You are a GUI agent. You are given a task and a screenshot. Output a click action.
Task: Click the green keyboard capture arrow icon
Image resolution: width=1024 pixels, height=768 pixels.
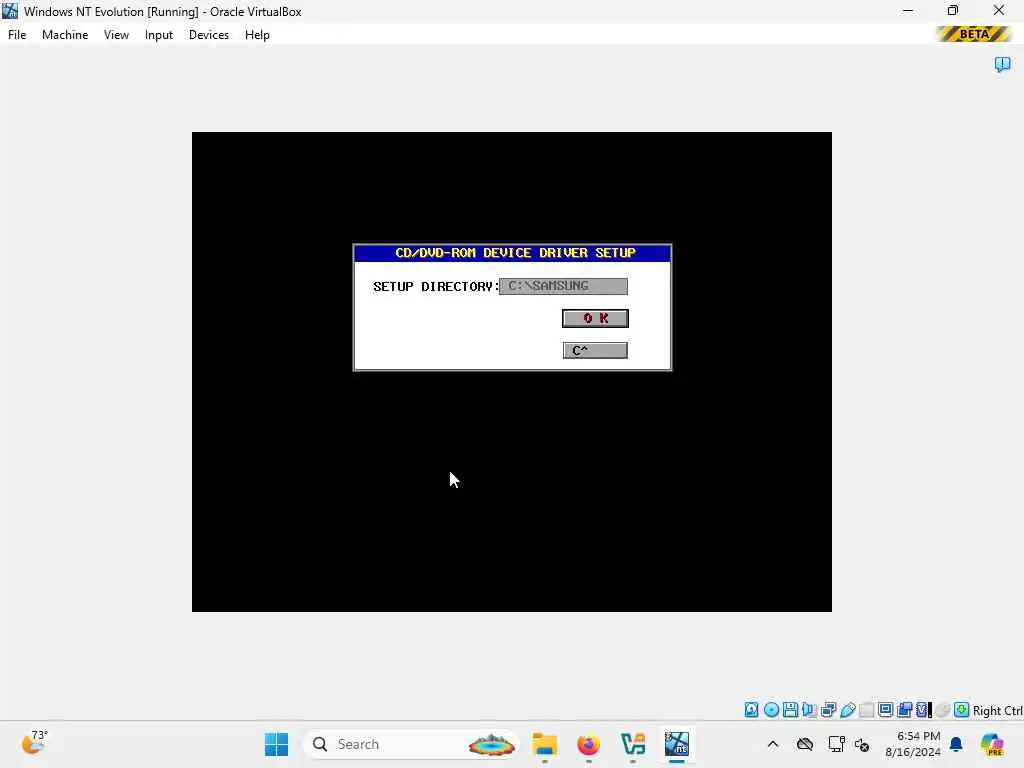pos(961,710)
